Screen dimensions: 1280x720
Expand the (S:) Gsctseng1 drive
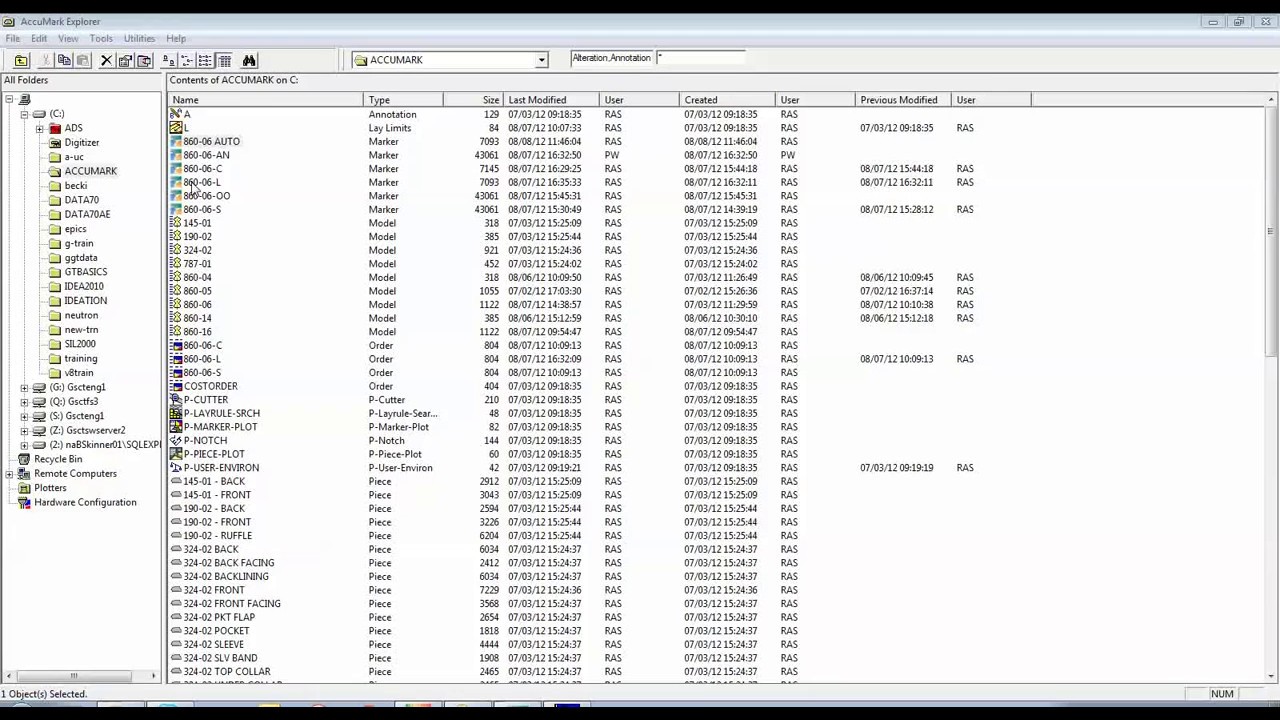(24, 416)
